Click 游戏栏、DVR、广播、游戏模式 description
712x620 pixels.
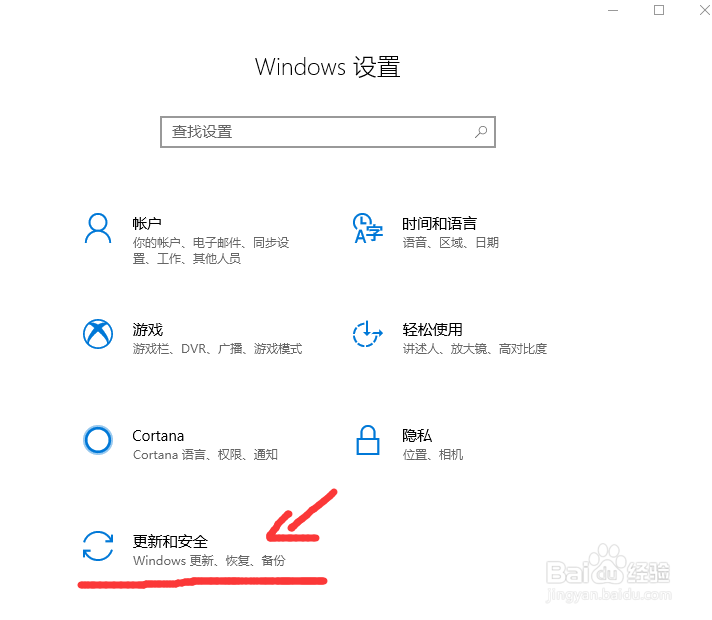(x=217, y=349)
